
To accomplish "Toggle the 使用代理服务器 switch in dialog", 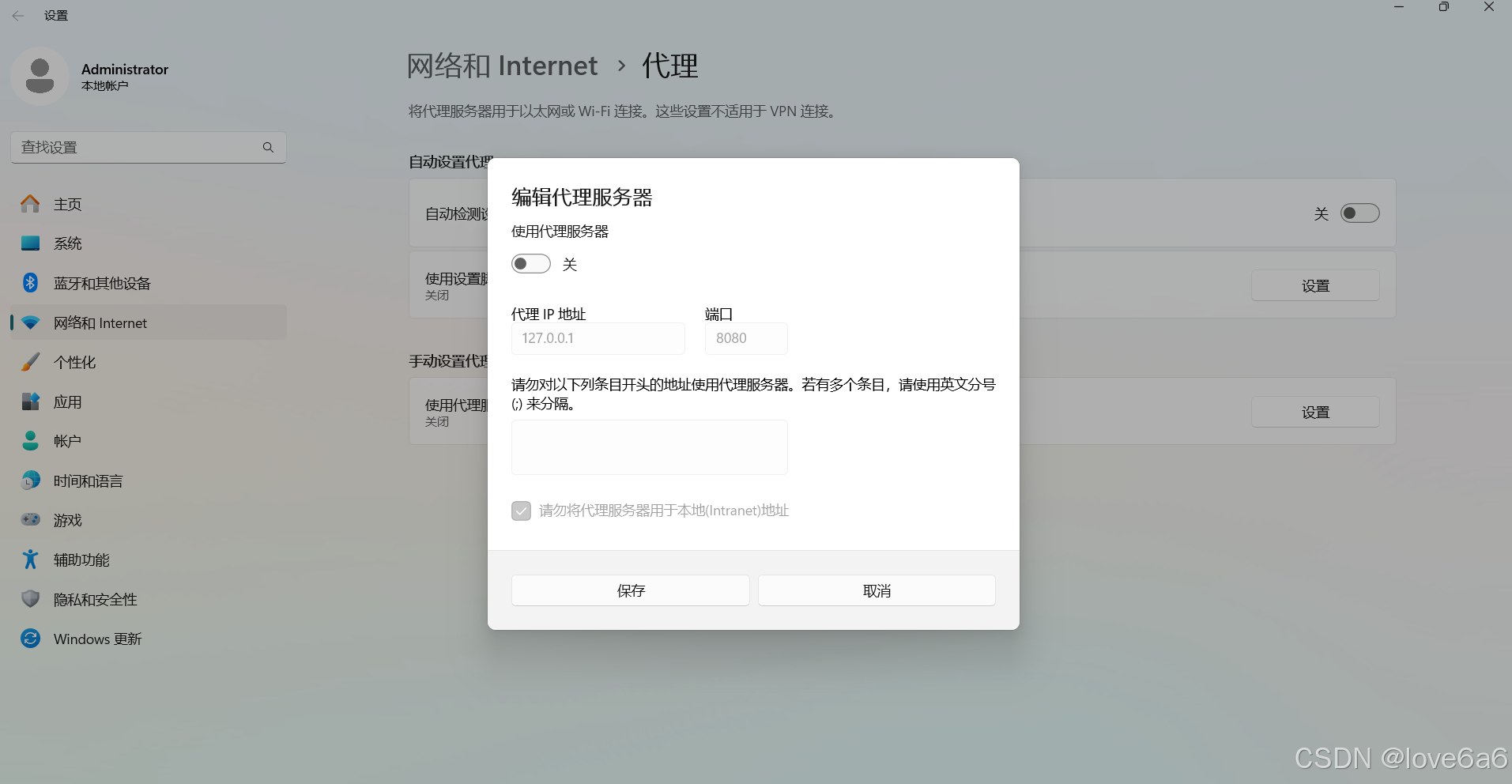I will (x=531, y=264).
